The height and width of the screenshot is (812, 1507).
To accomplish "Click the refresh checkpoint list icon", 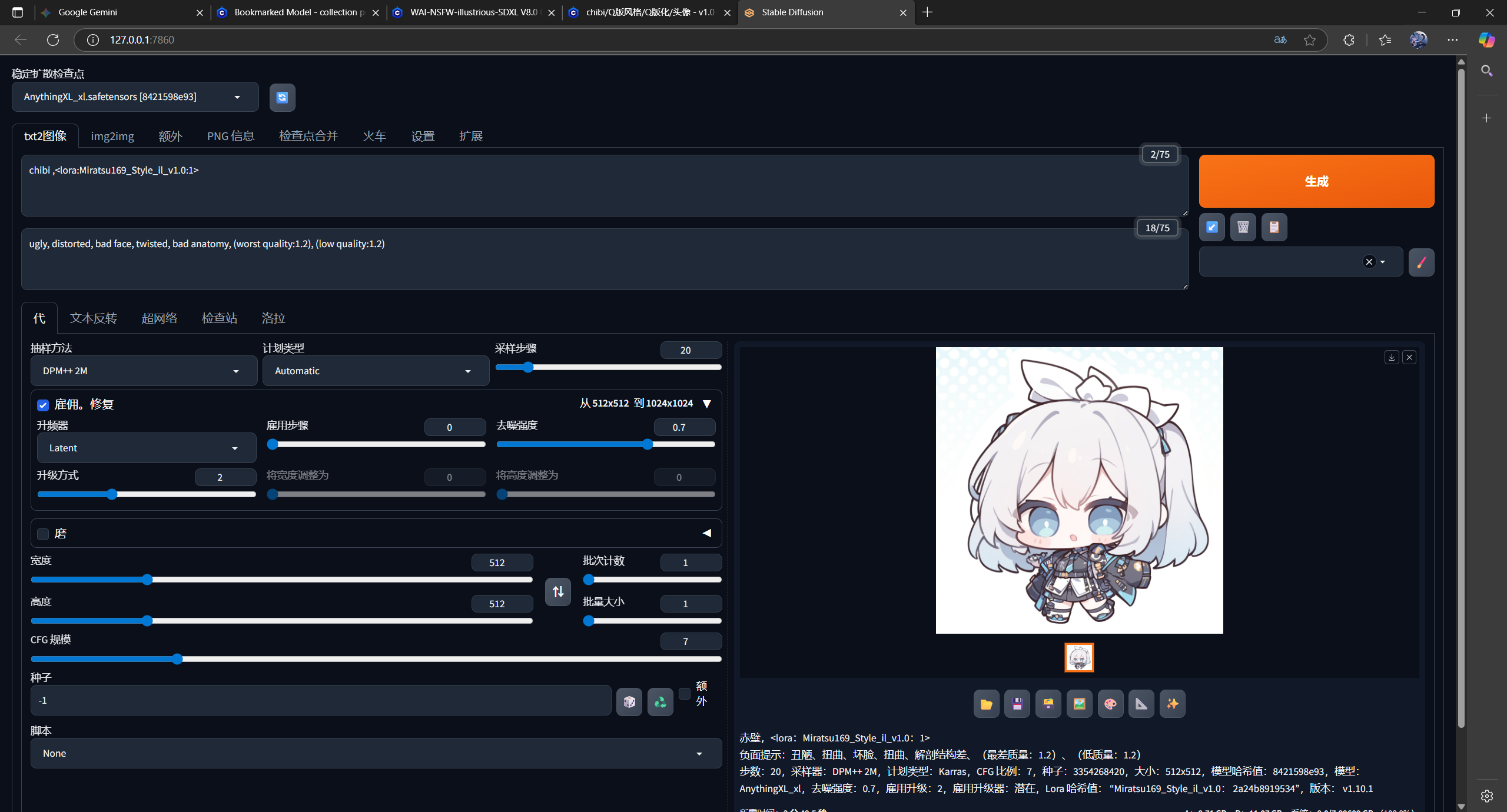I will (x=282, y=97).
